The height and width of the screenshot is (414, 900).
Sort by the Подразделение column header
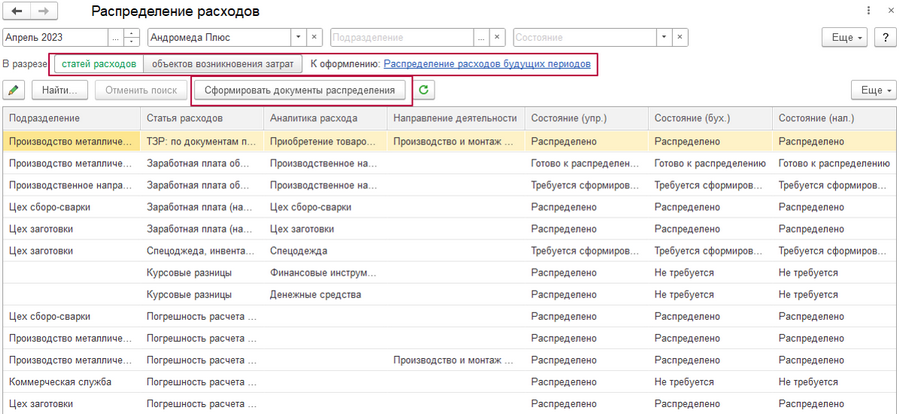pyautogui.click(x=72, y=118)
